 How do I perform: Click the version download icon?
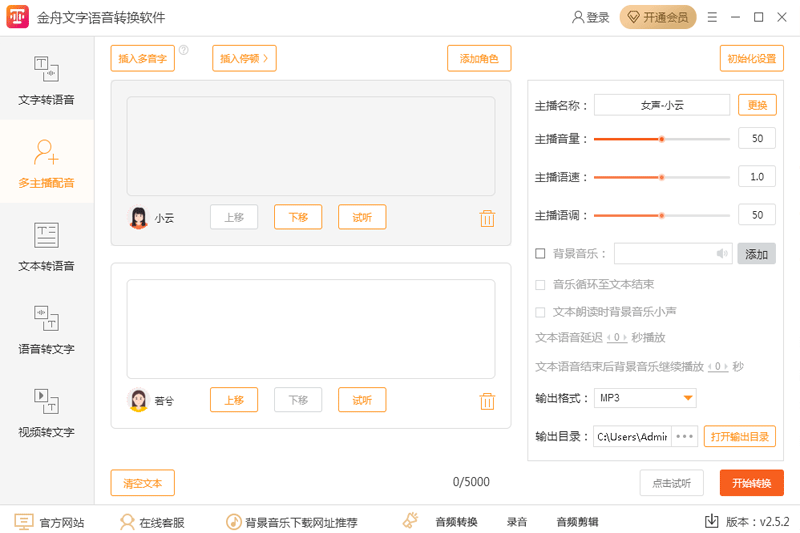[x=712, y=521]
